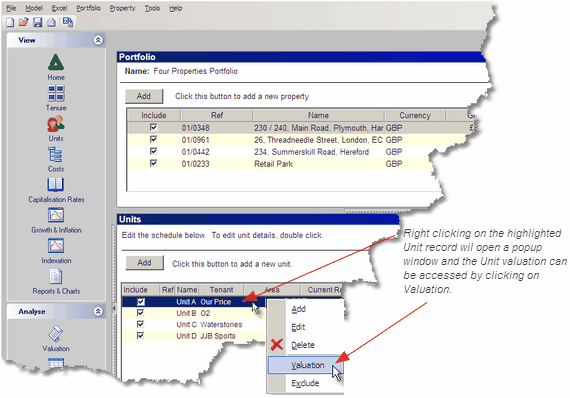The width and height of the screenshot is (570, 398).
Task: Click the Currency column header
Action: [415, 115]
